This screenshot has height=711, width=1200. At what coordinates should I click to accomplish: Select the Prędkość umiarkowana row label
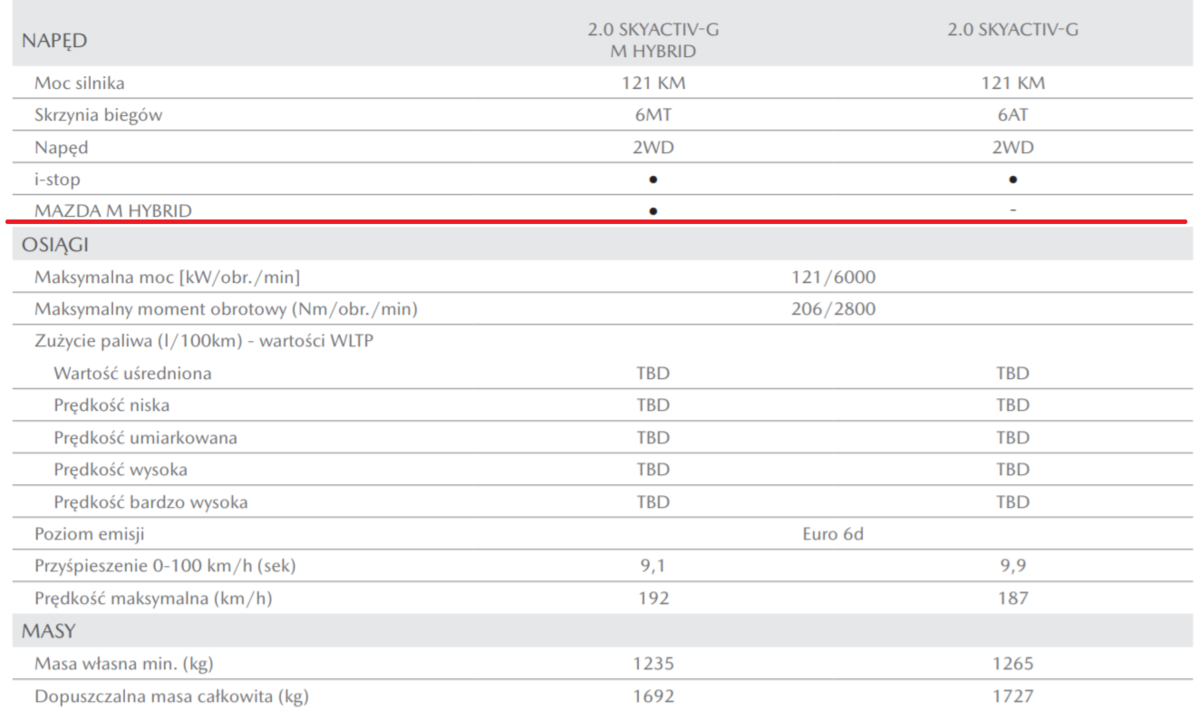point(145,438)
